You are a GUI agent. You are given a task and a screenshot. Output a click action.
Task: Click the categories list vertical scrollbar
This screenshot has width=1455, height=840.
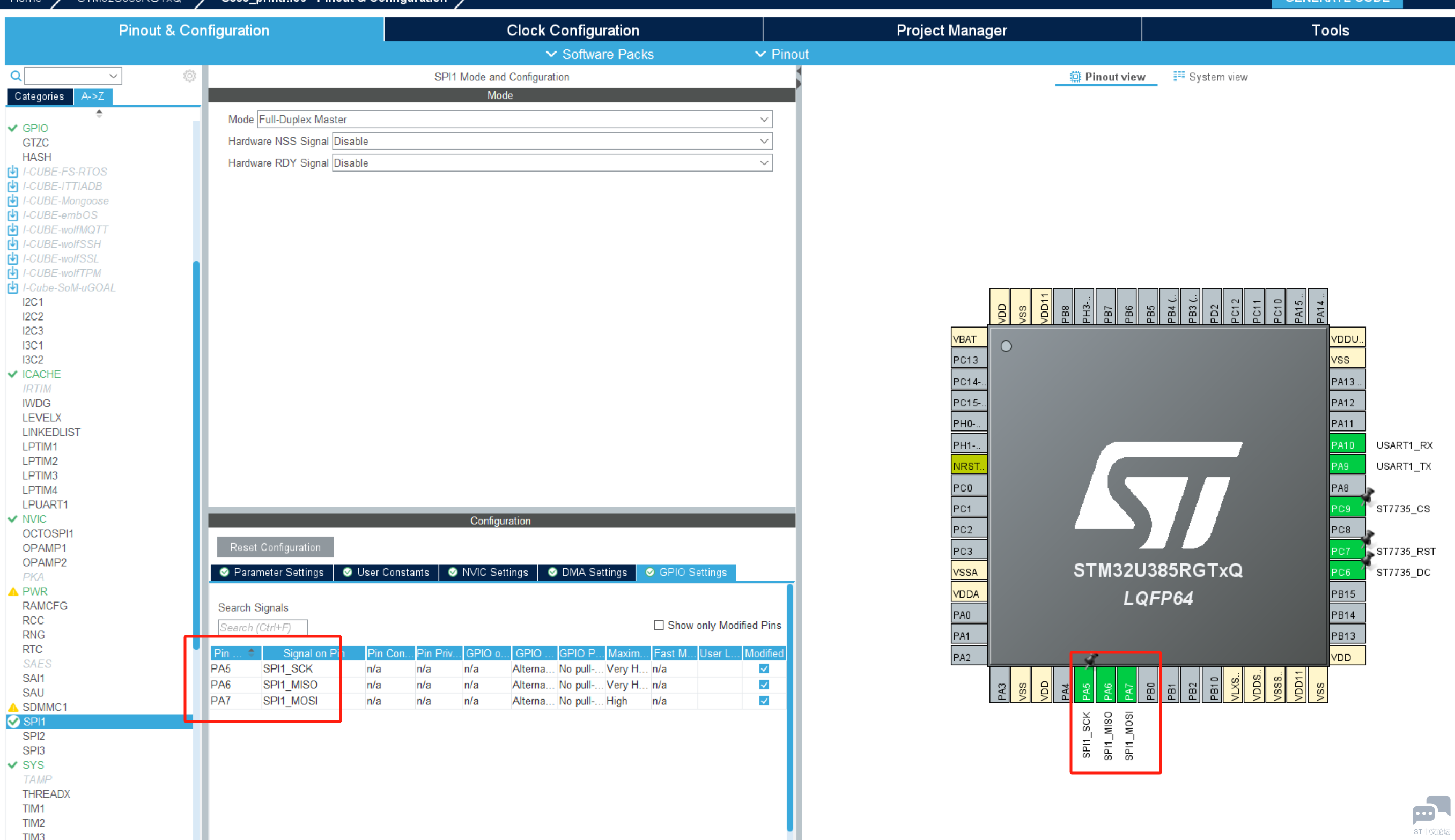196,456
